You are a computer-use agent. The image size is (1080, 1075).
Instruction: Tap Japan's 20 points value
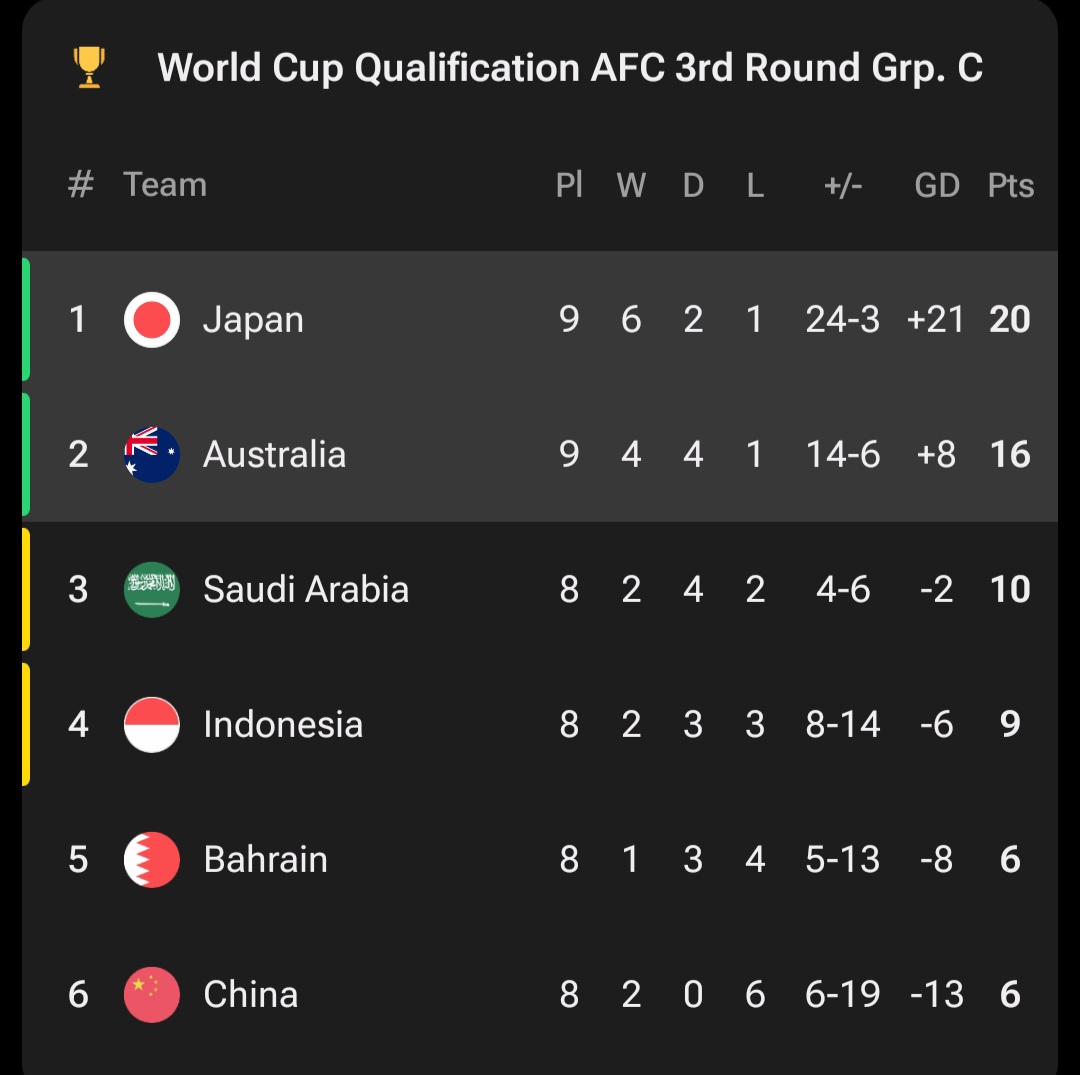coord(1010,320)
